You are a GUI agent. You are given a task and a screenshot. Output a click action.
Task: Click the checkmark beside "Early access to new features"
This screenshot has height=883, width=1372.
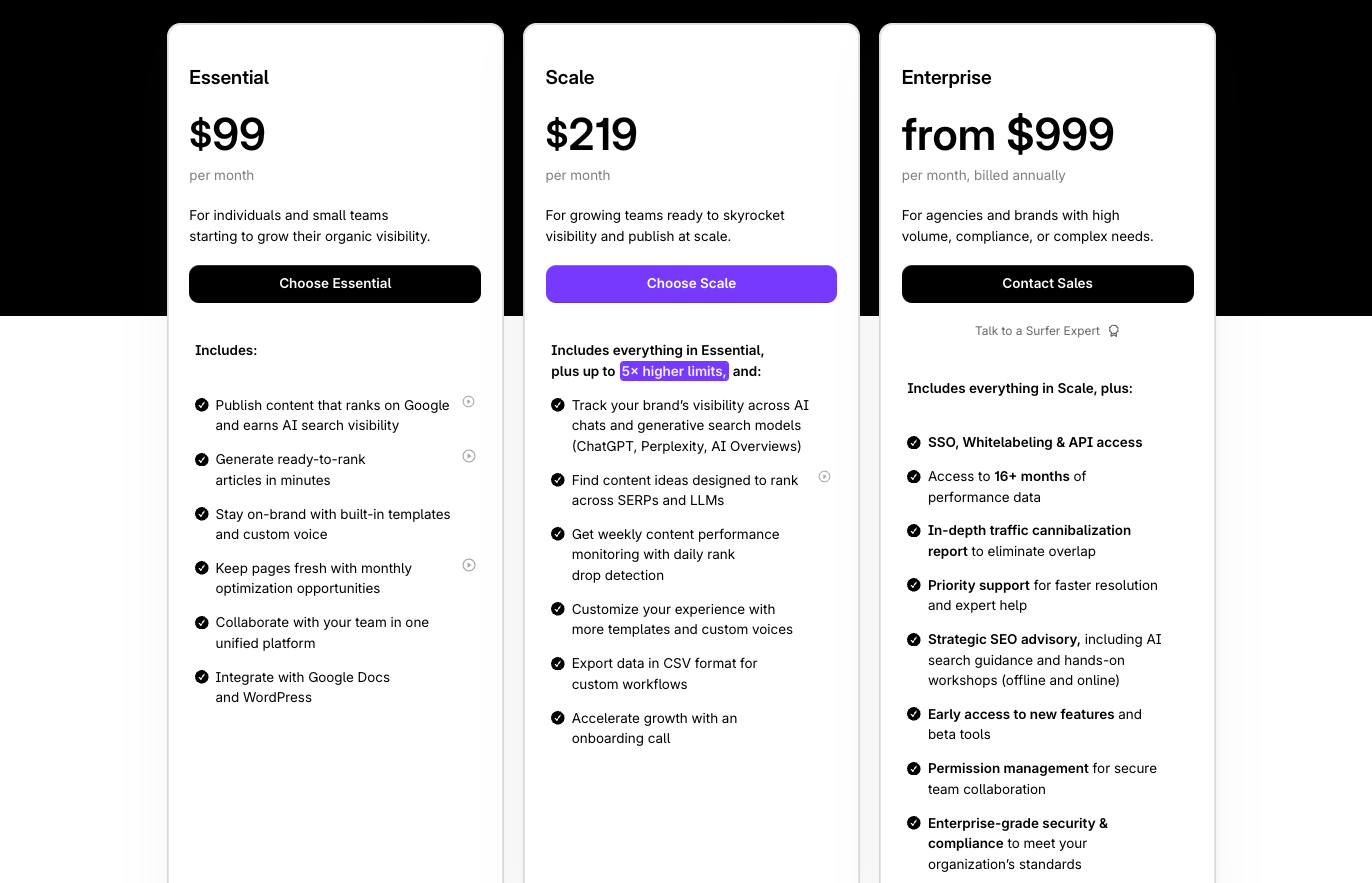tap(913, 713)
